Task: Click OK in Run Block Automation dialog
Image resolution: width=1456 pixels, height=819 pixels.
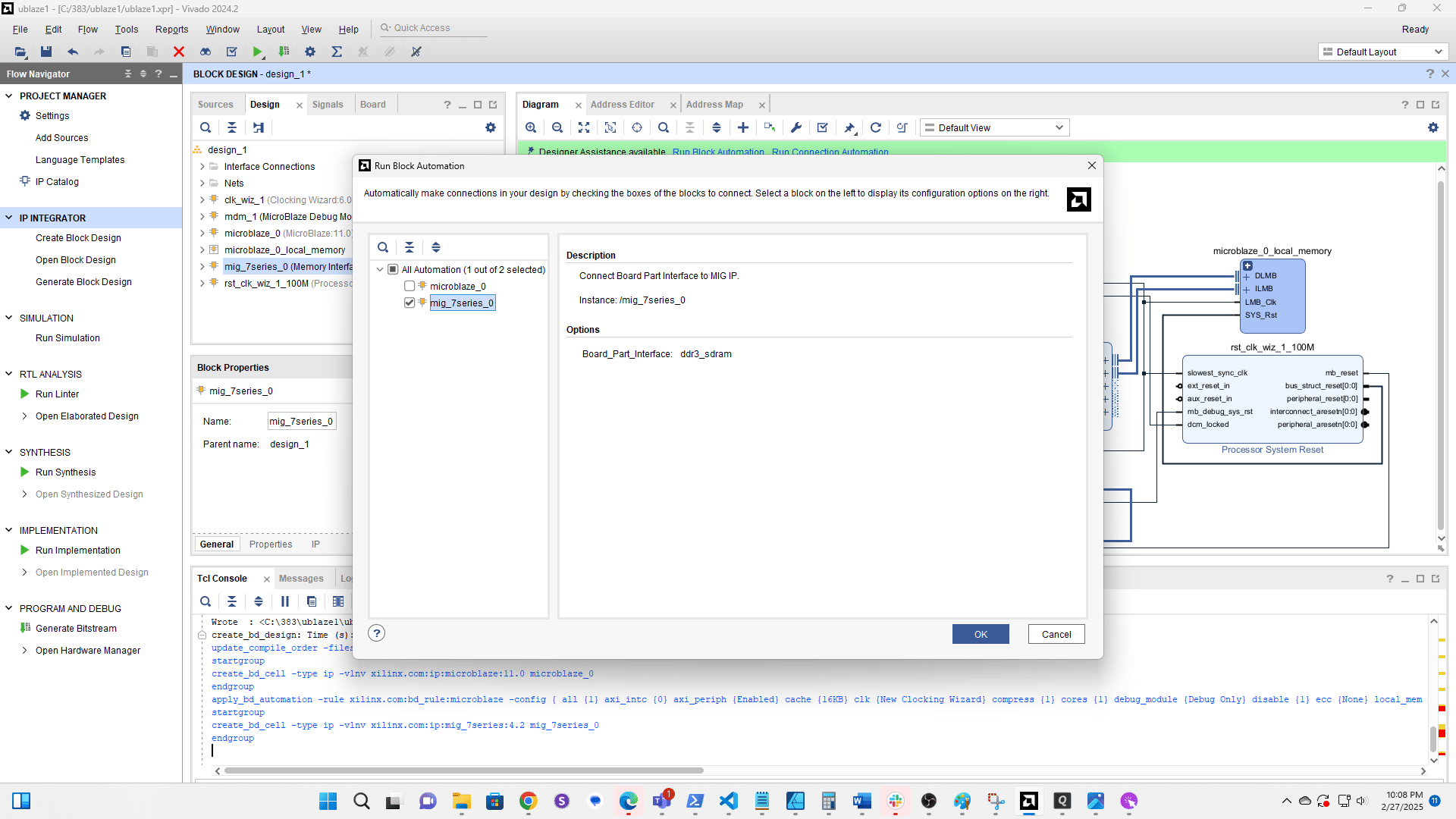Action: click(980, 635)
